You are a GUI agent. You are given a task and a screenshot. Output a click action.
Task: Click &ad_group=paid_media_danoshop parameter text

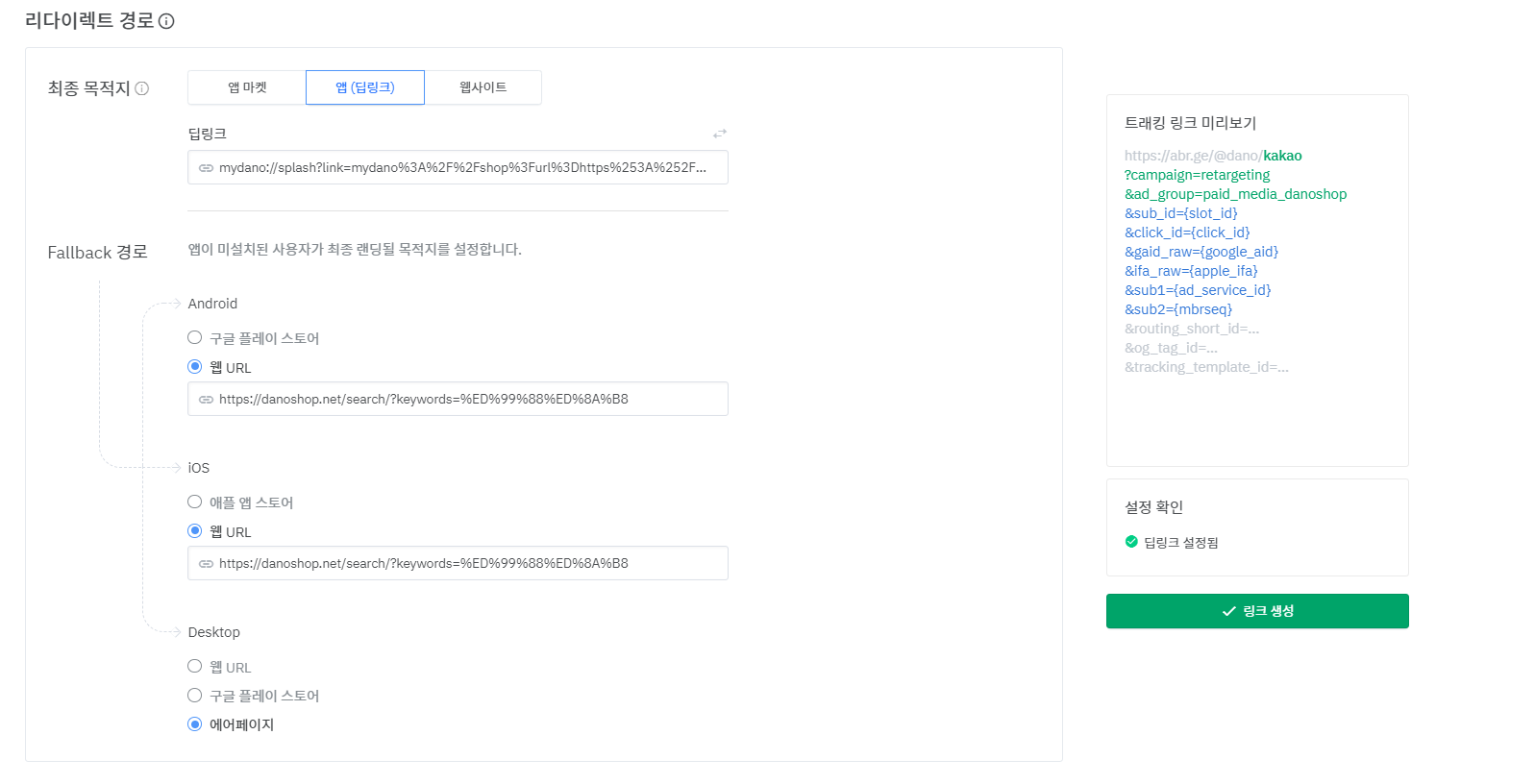click(1235, 194)
